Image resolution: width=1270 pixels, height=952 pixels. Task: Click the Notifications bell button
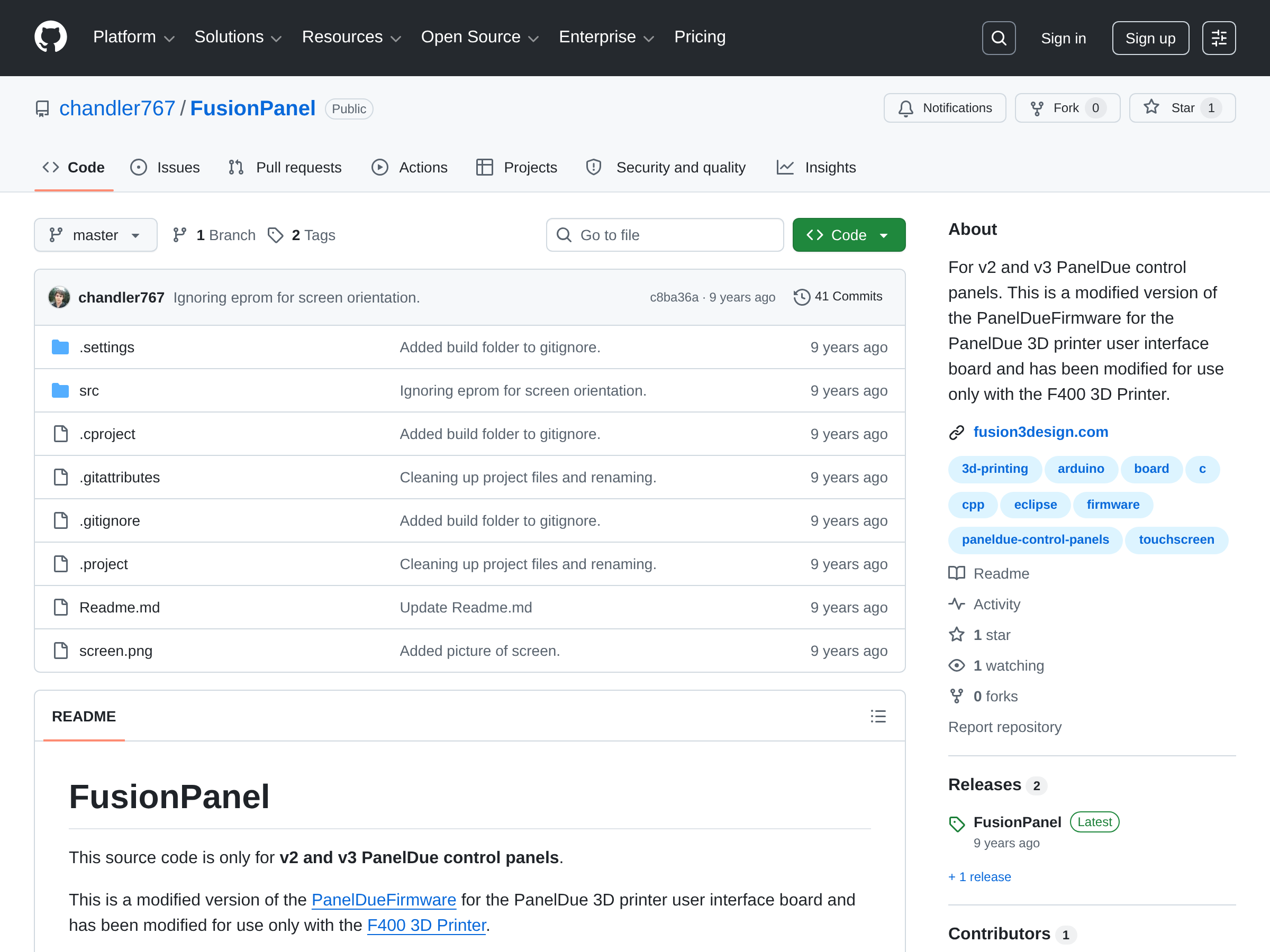(945, 108)
